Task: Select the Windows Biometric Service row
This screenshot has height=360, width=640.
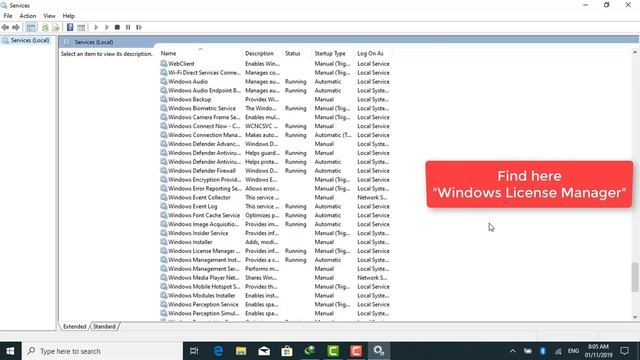Action: pos(275,108)
